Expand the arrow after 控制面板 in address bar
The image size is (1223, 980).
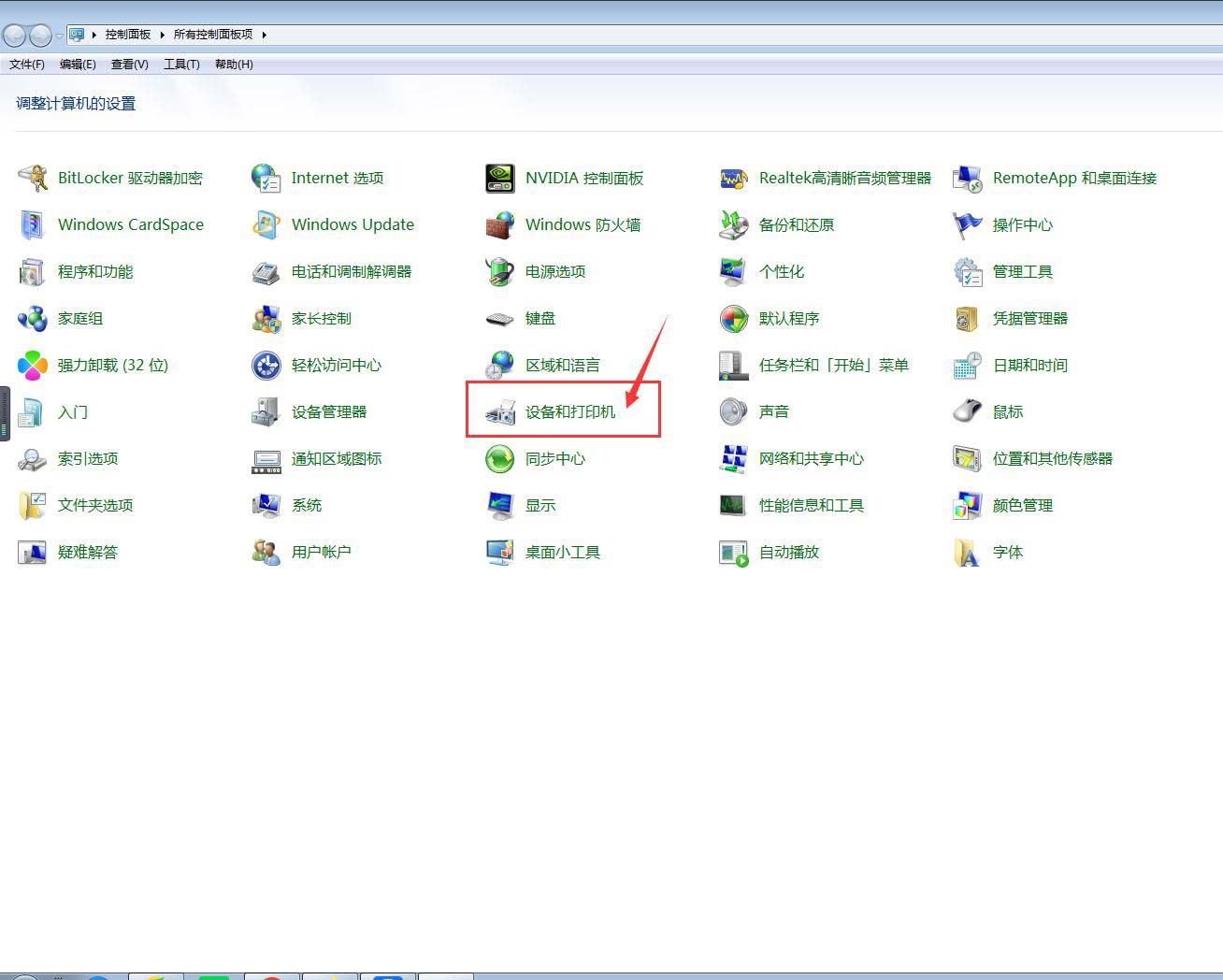162,35
